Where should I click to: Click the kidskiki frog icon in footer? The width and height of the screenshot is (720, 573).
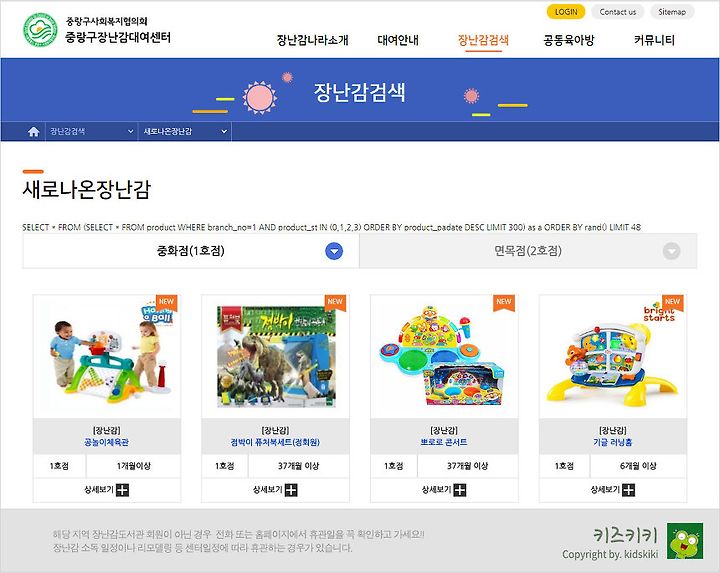click(685, 541)
